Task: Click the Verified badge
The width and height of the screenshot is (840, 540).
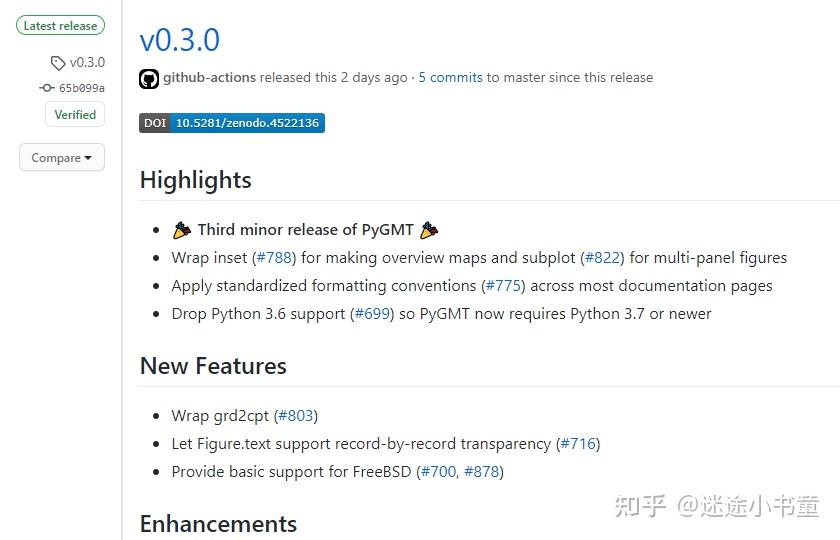Action: pos(75,115)
